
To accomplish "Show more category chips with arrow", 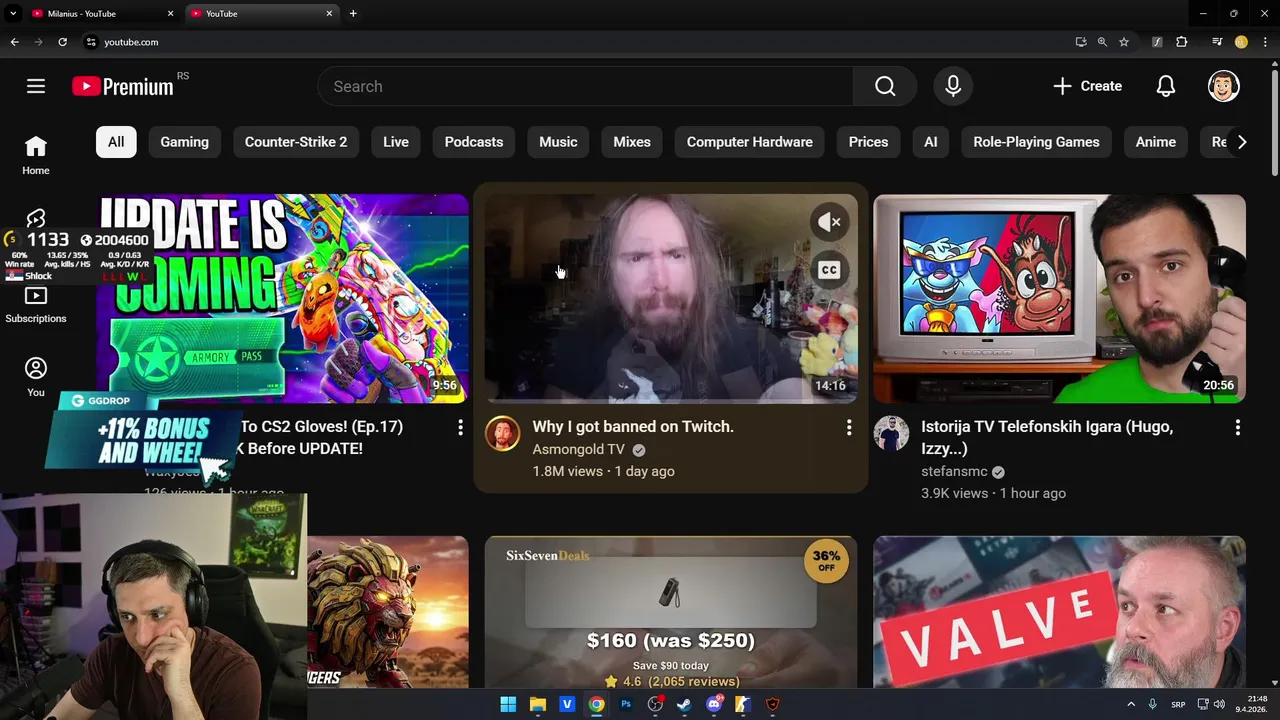I will tap(1242, 142).
